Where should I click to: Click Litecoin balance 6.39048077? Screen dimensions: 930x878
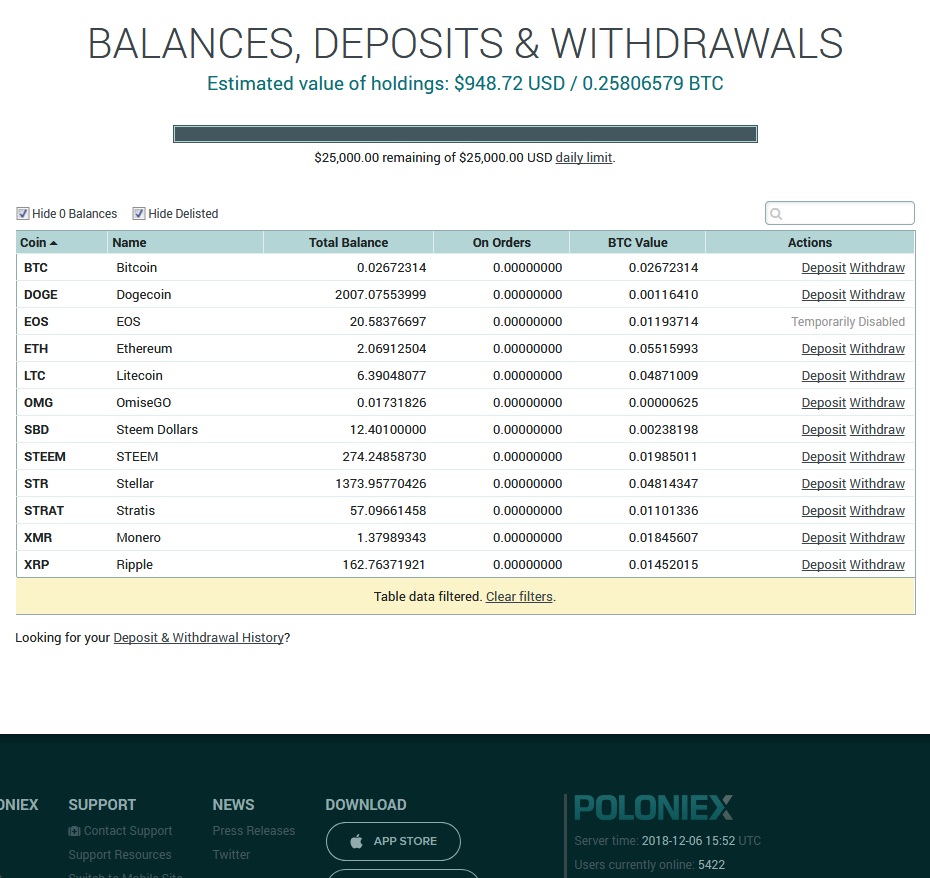391,376
